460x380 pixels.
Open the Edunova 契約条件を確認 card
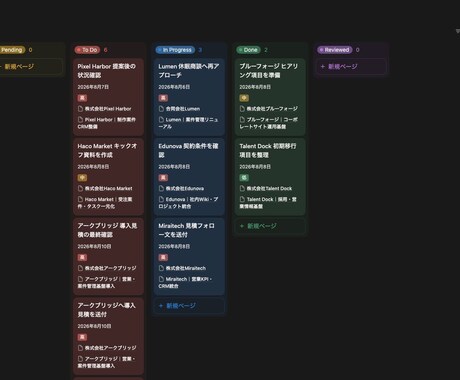click(x=189, y=176)
